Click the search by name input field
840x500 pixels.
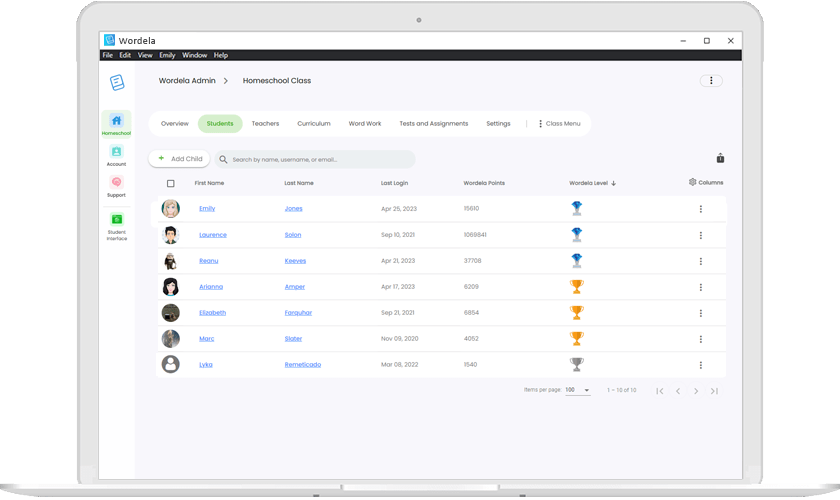point(315,159)
